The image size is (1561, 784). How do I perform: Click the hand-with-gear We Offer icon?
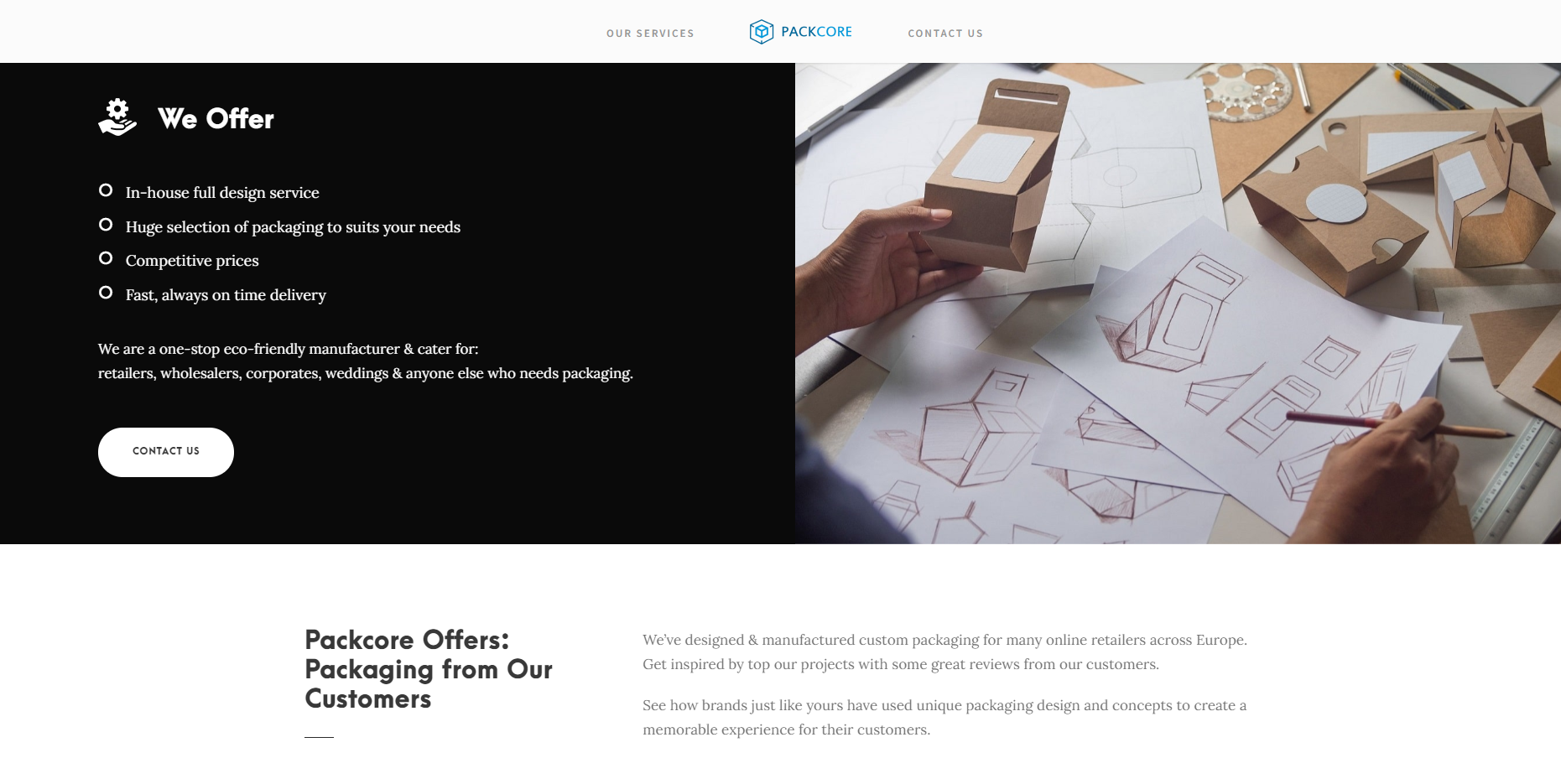(x=117, y=117)
